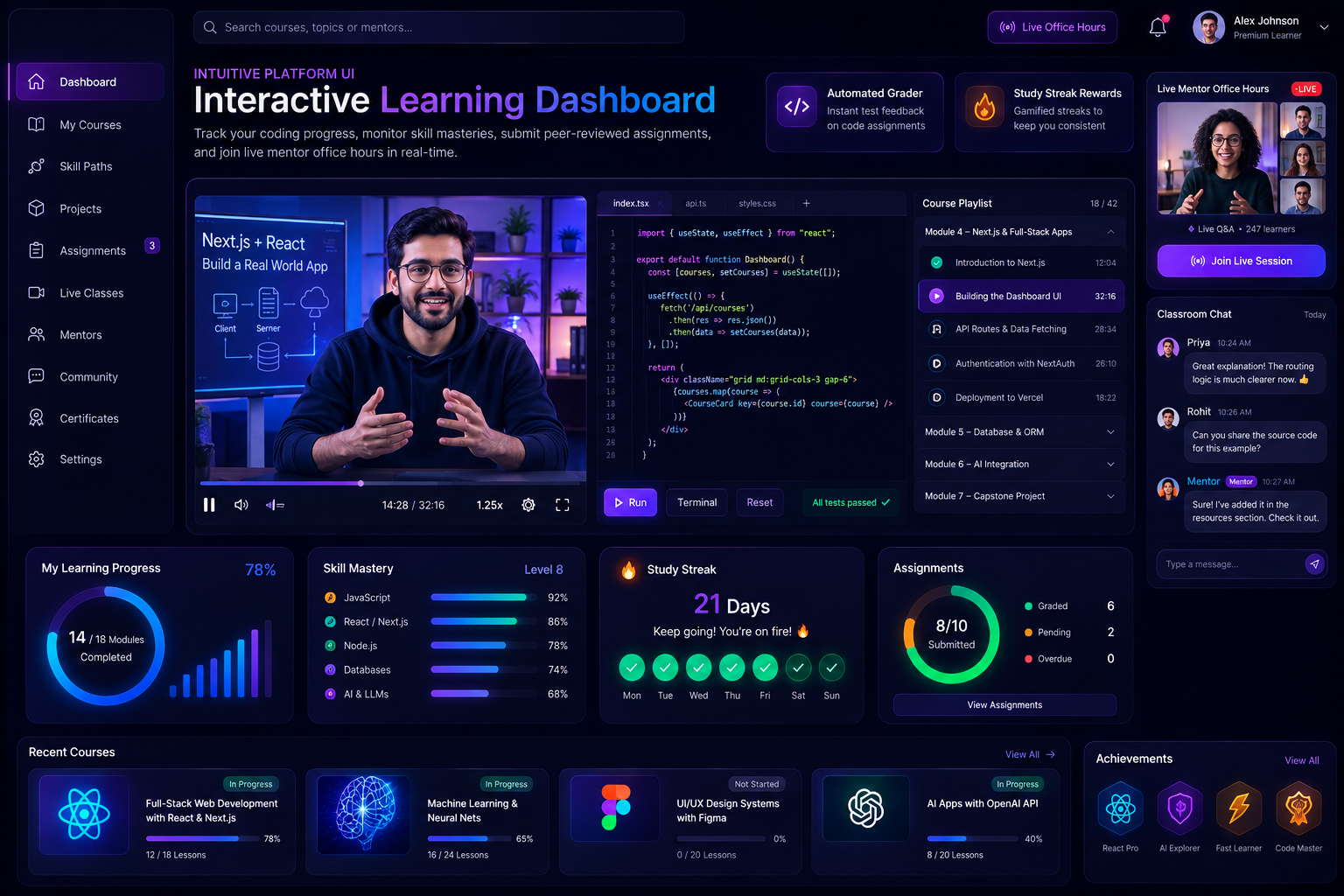Viewport: 1344px width, 896px height.
Task: Send the chat message arrow icon
Action: pyautogui.click(x=1314, y=564)
